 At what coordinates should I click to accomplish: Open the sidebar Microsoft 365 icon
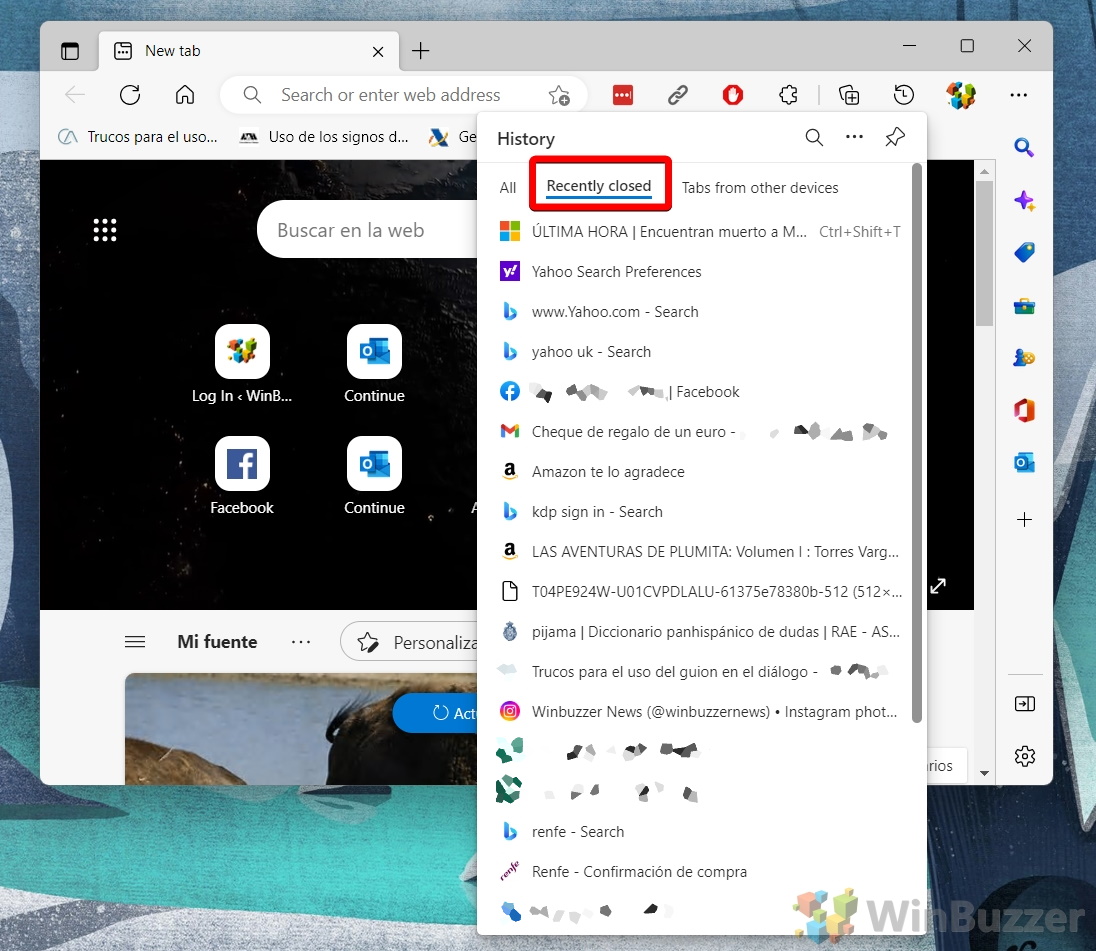(x=1024, y=410)
